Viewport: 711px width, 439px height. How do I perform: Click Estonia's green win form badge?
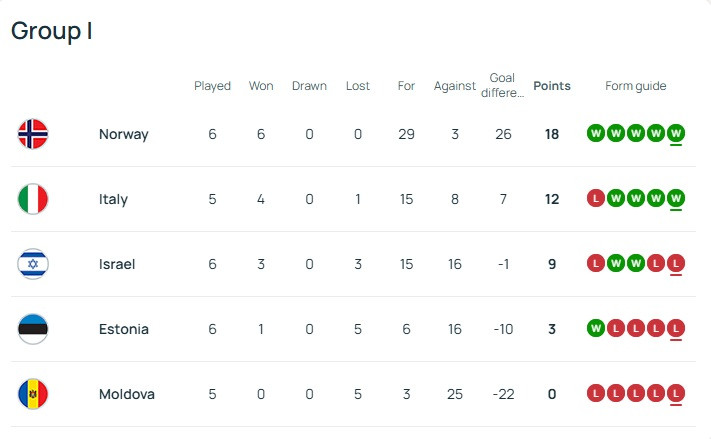596,329
